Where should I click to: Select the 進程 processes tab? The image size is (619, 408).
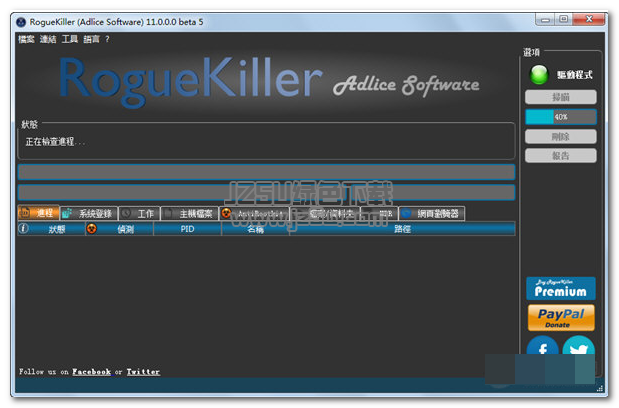(38, 213)
